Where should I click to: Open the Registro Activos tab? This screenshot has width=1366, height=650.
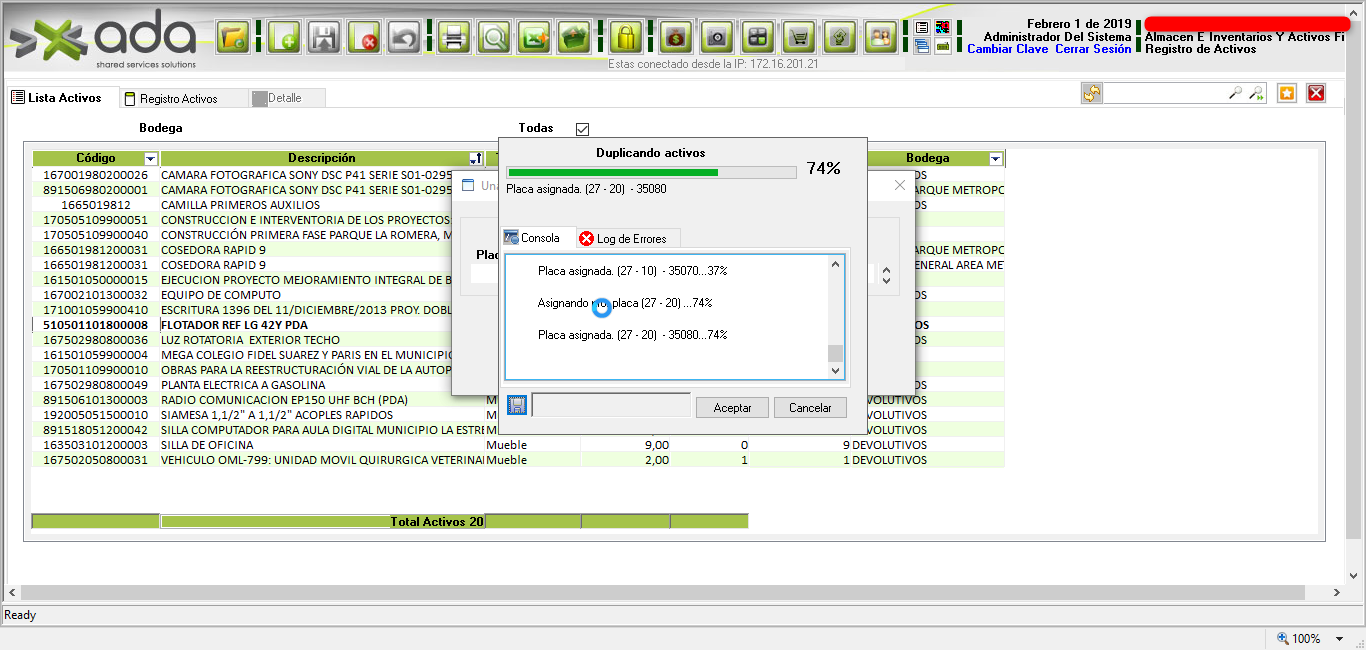tap(178, 99)
